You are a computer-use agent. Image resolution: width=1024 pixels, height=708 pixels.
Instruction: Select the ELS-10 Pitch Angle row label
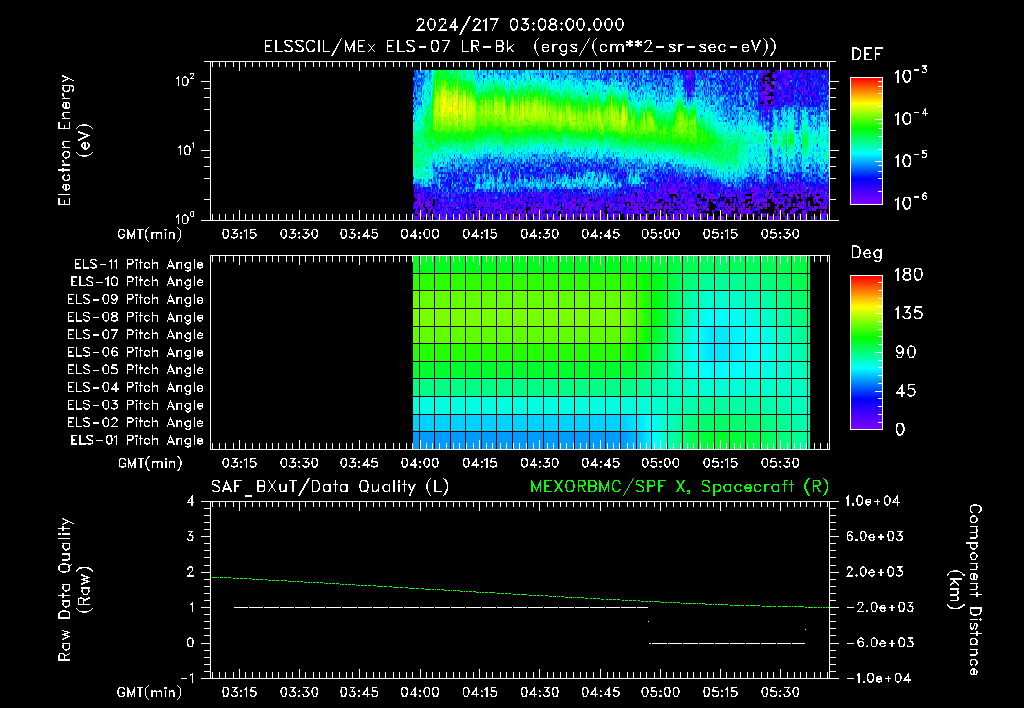pyautogui.click(x=136, y=282)
